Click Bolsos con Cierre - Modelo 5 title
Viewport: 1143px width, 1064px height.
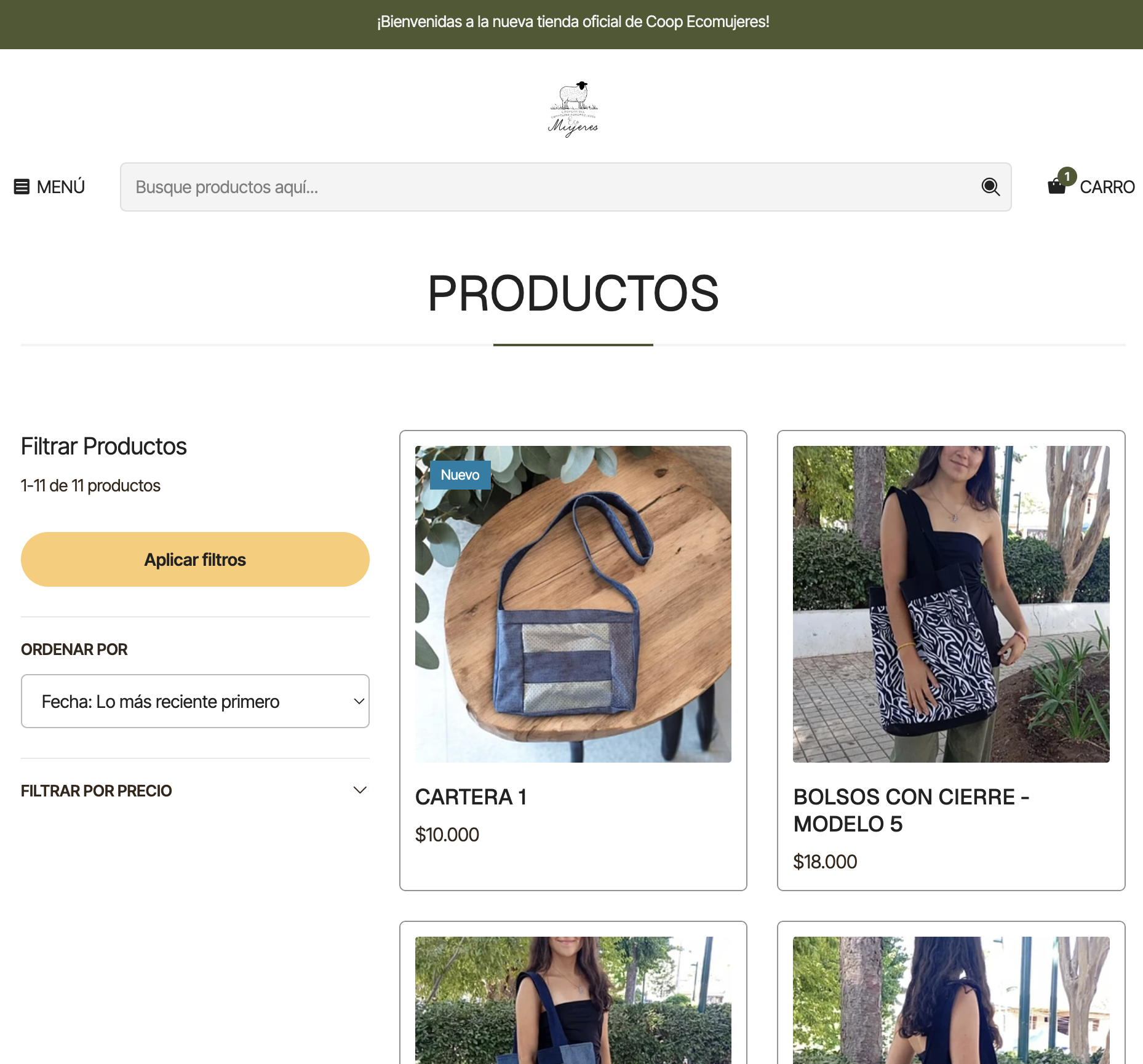[x=910, y=810]
